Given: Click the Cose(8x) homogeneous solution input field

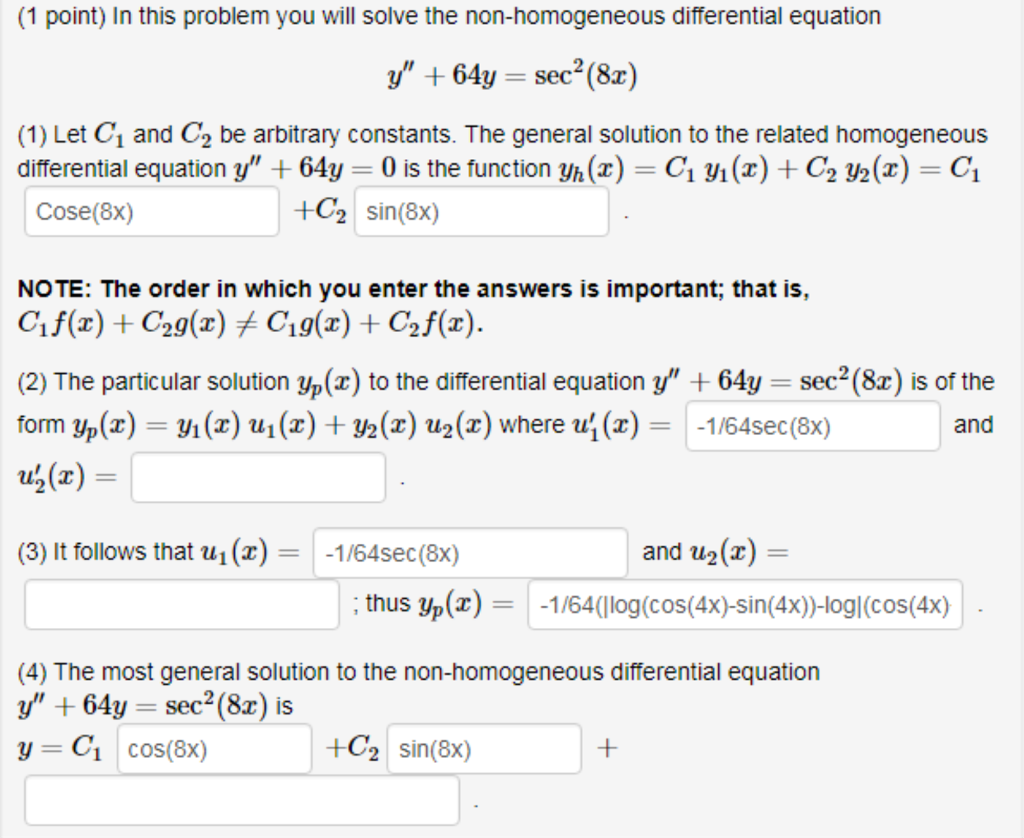Looking at the screenshot, I should tap(150, 210).
